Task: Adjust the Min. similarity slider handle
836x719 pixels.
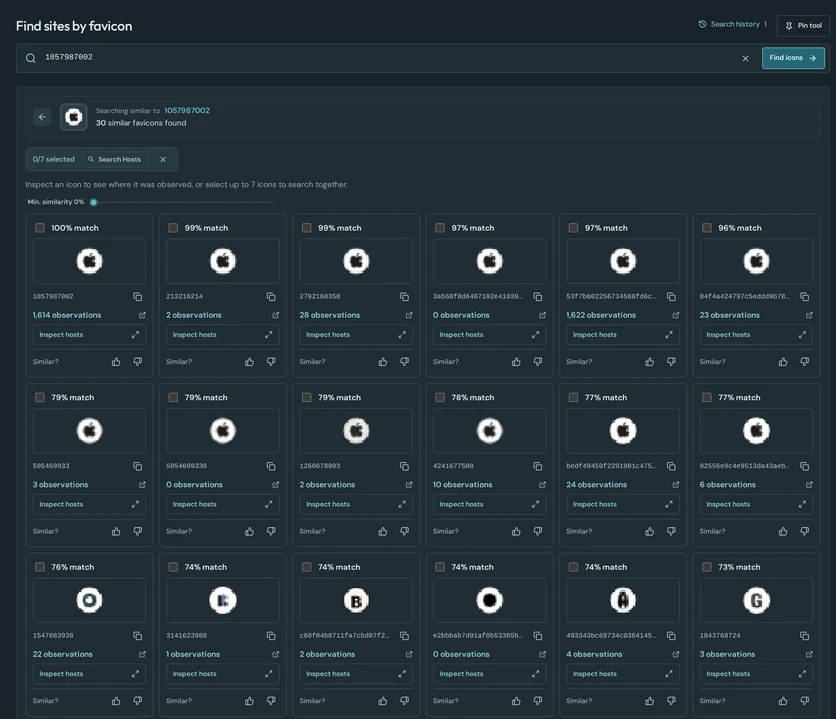Action: click(94, 202)
